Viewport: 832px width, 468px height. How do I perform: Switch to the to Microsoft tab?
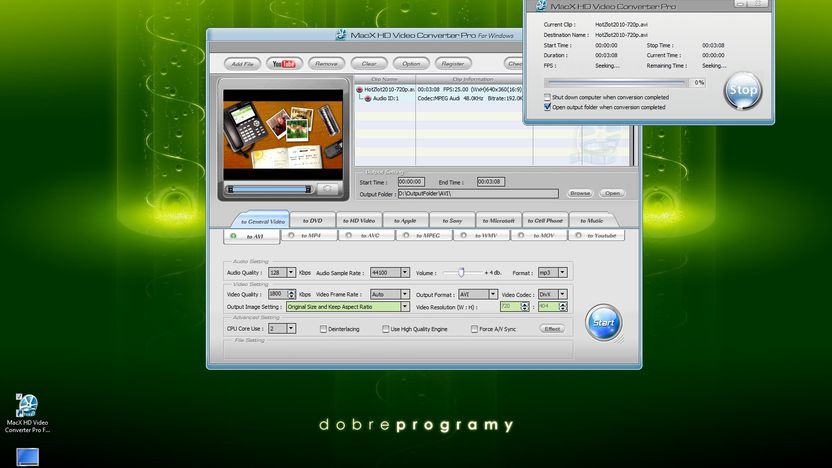point(498,220)
